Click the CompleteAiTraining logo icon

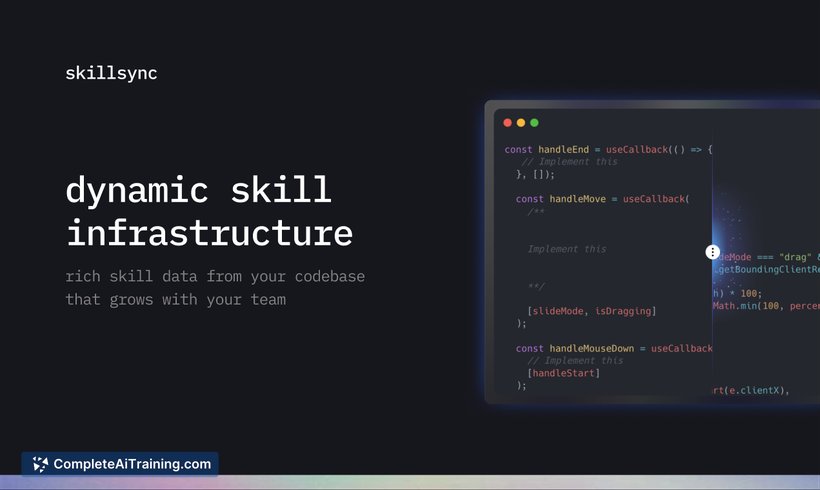tap(40, 464)
